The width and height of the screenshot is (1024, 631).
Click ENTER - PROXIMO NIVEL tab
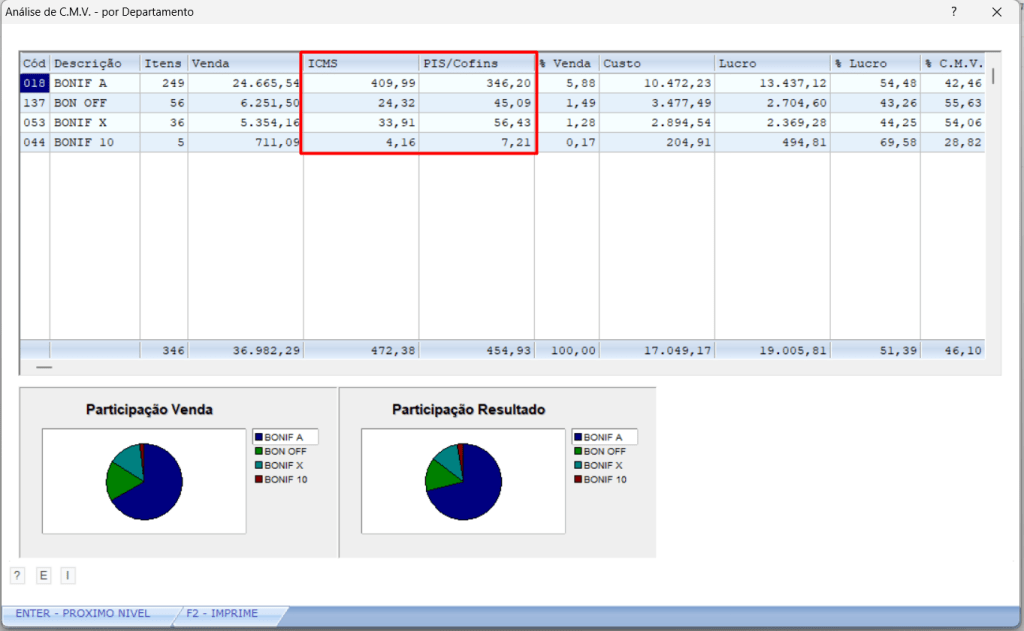[x=83, y=613]
